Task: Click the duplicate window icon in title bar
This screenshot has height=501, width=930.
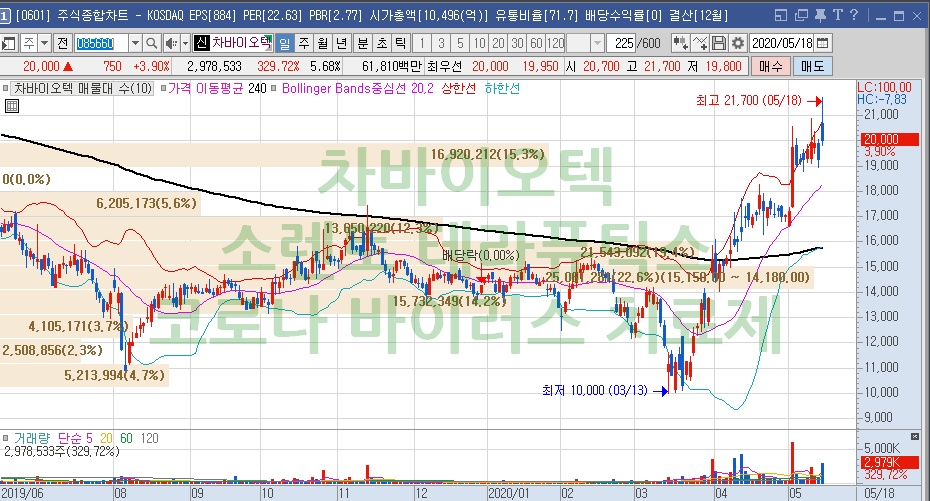Action: point(801,15)
